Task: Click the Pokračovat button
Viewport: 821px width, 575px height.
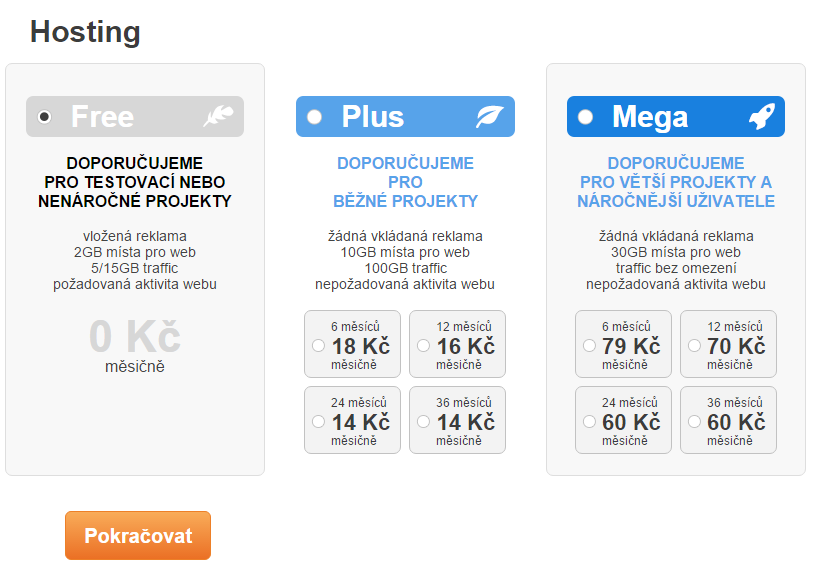Action: pyautogui.click(x=138, y=536)
